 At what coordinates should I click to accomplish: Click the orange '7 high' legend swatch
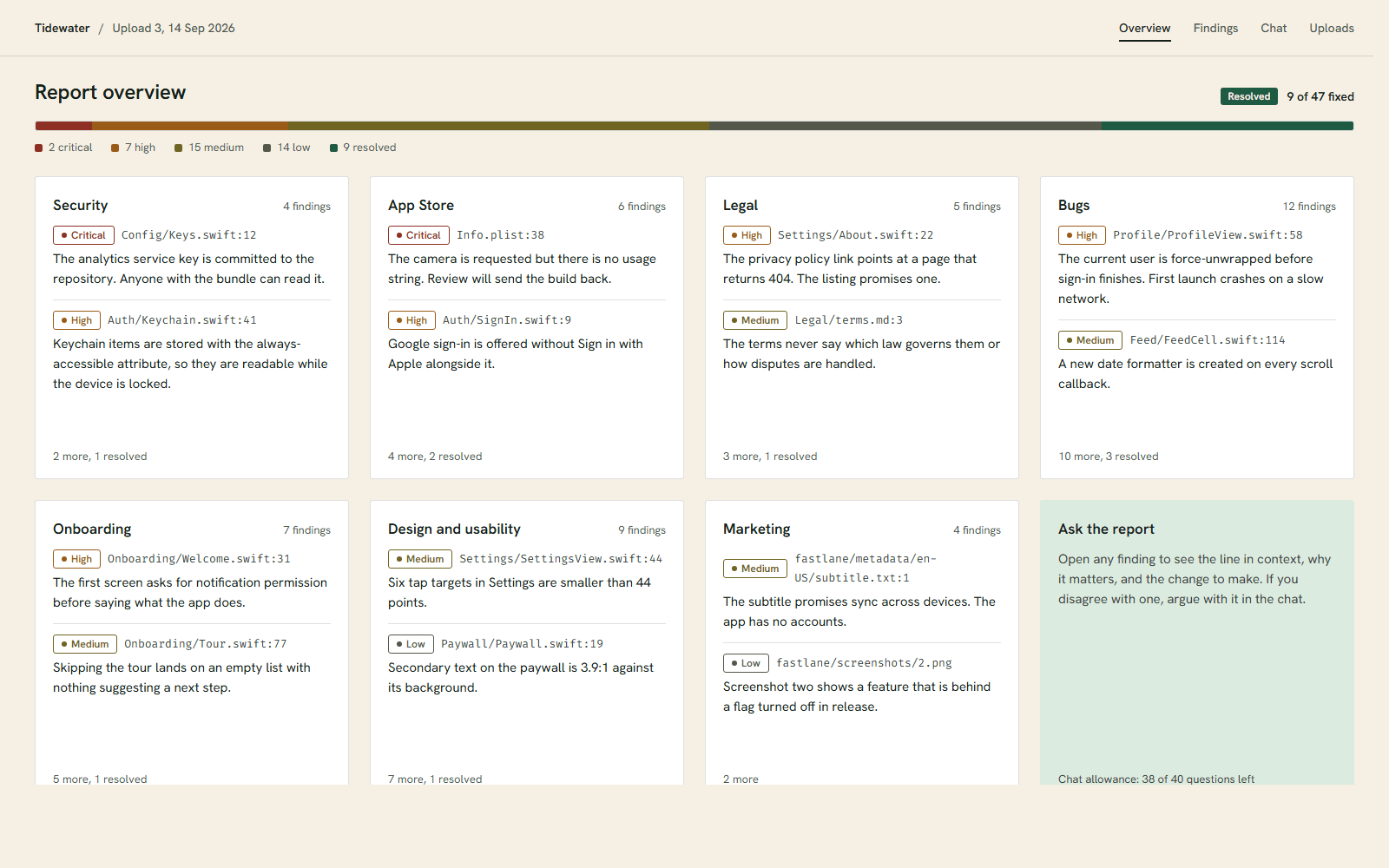[115, 148]
